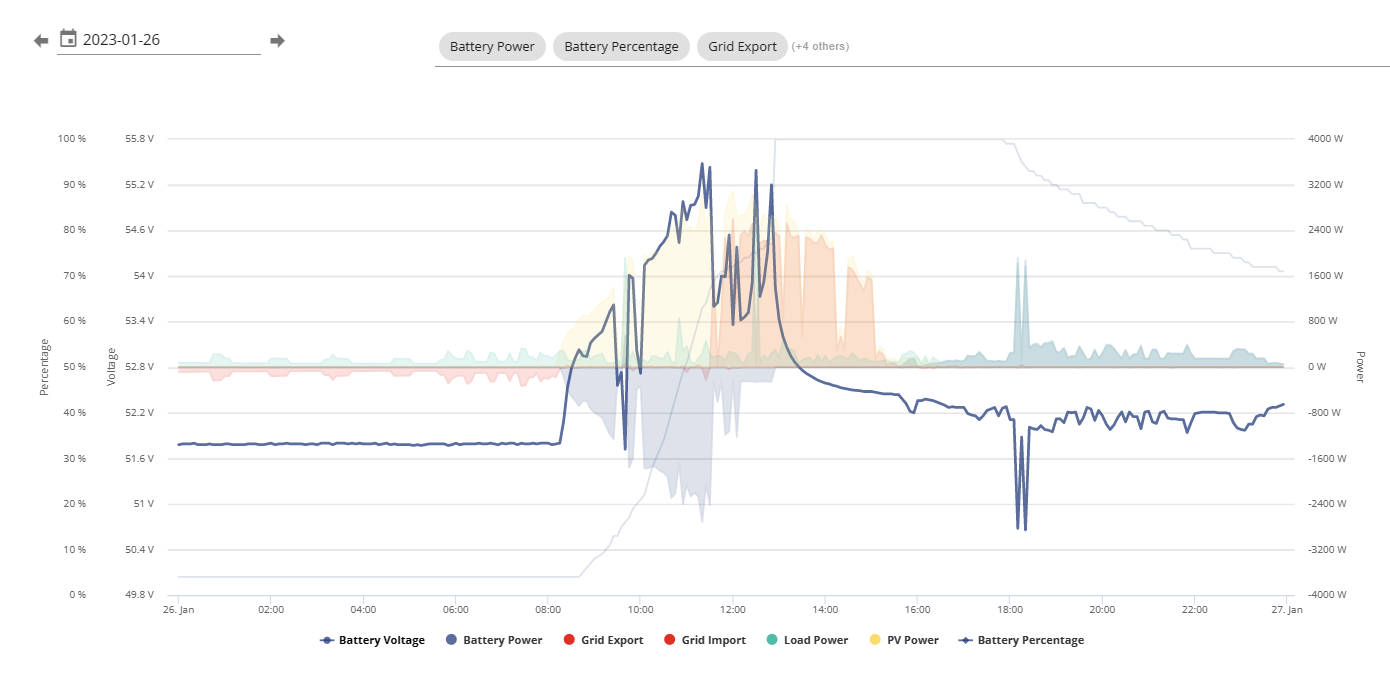This screenshot has width=1390, height=675.
Task: Toggle Battery Voltage series in legend
Action: click(x=372, y=640)
